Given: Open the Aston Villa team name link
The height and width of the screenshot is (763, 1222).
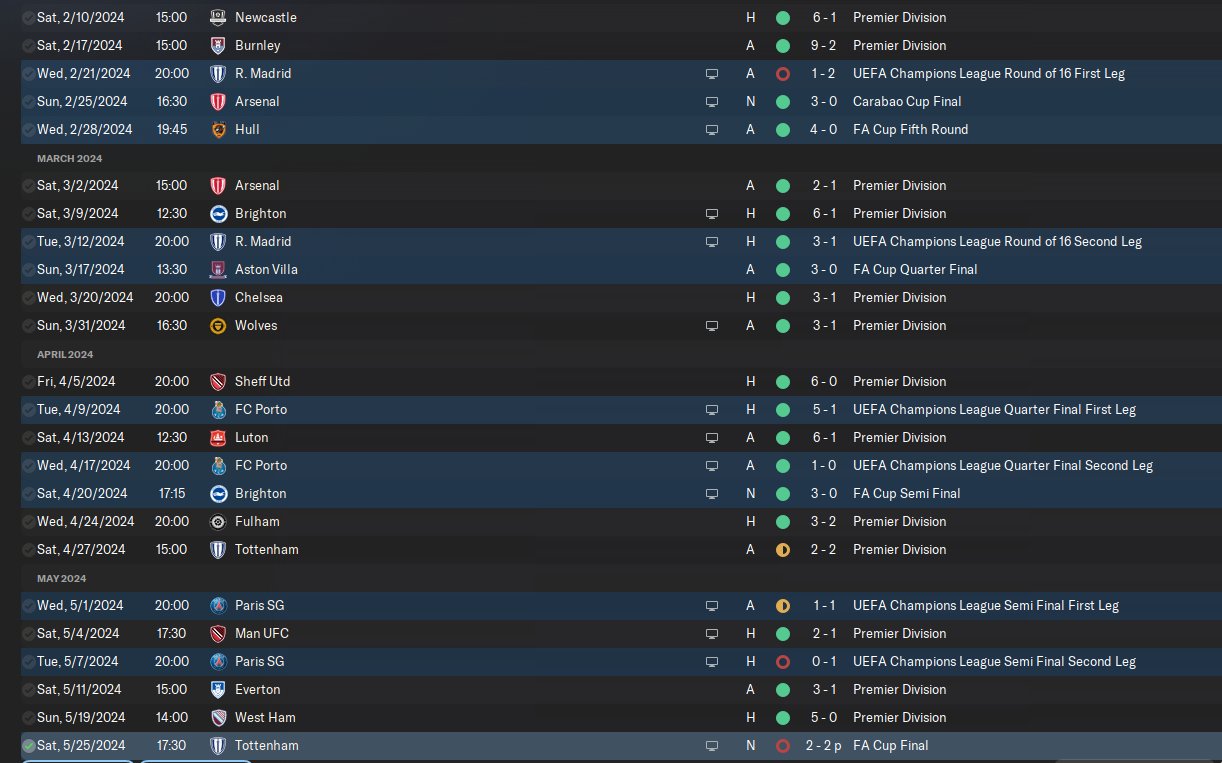Looking at the screenshot, I should (x=266, y=269).
